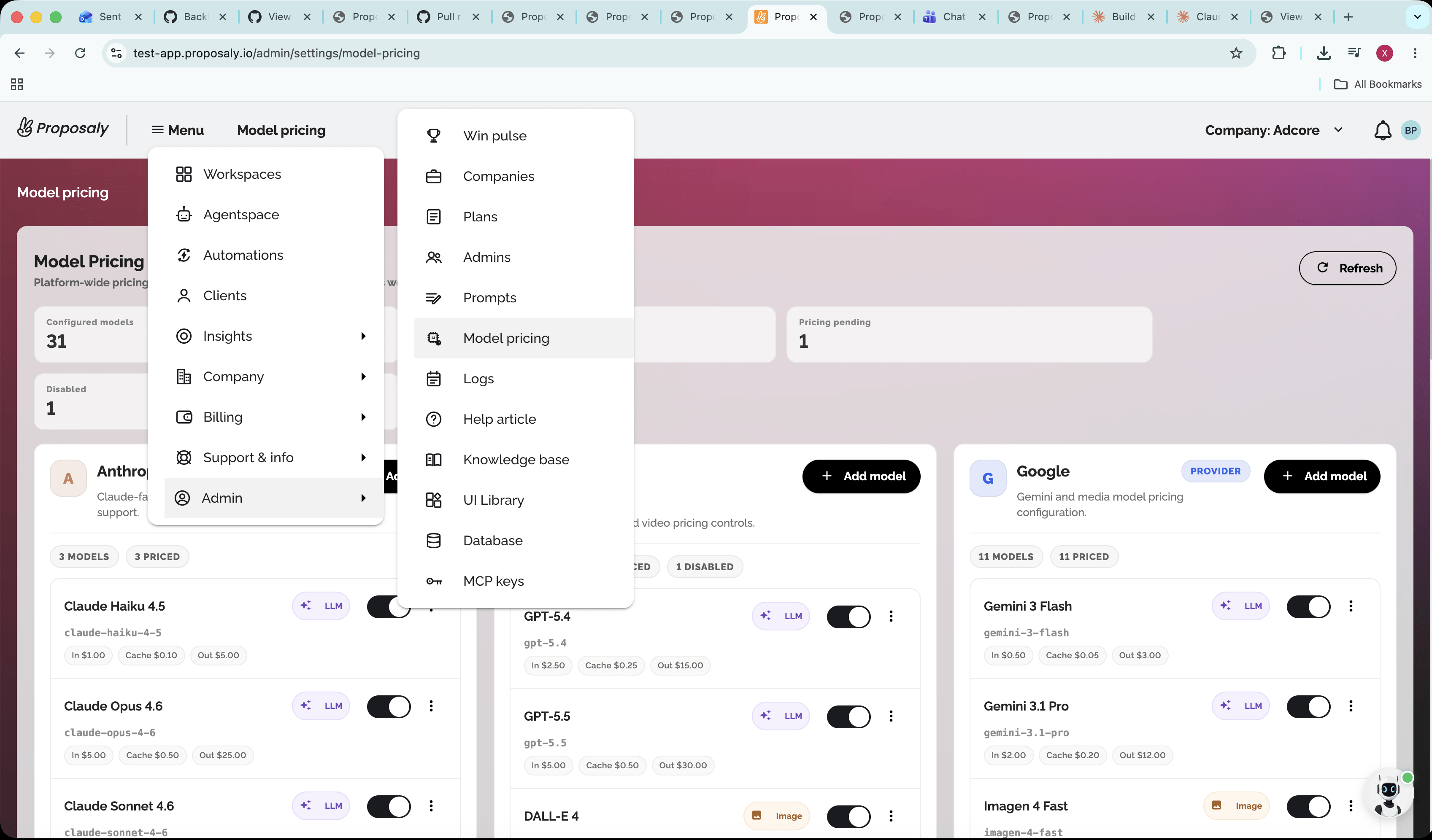The image size is (1432, 840).
Task: Switch to the Build browser tab
Action: 1124,17
